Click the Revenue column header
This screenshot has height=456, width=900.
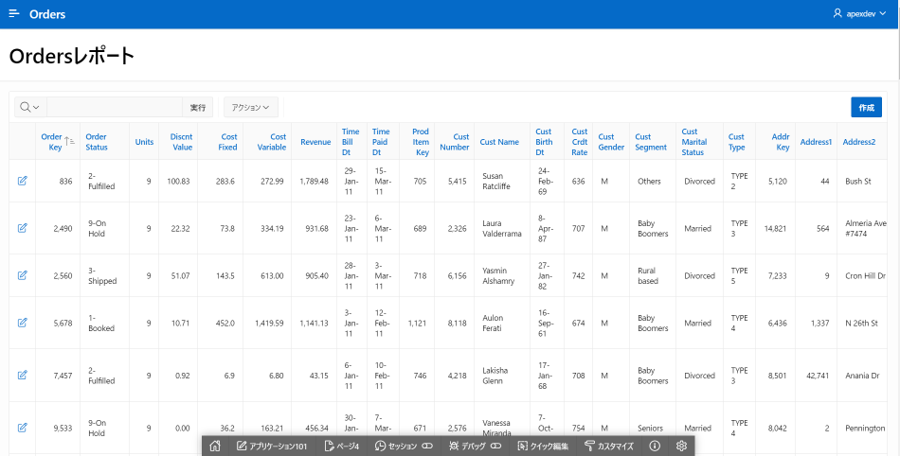point(315,142)
